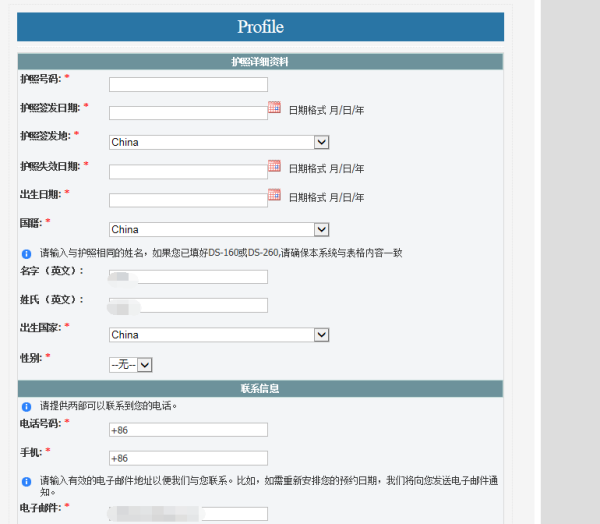Open calendar picker for 出生日期 (birth date)
The height and width of the screenshot is (524, 600).
click(x=274, y=196)
